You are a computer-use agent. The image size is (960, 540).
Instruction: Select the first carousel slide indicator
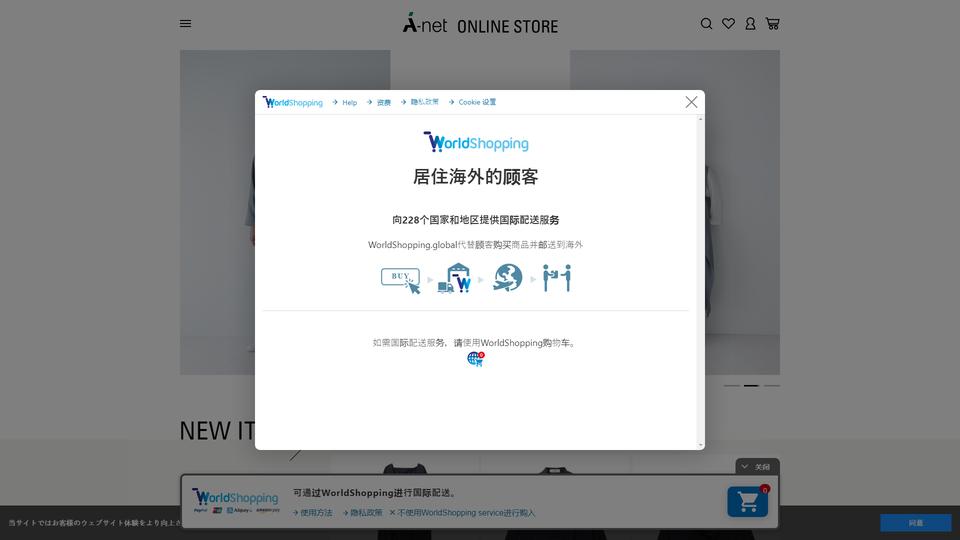point(732,386)
